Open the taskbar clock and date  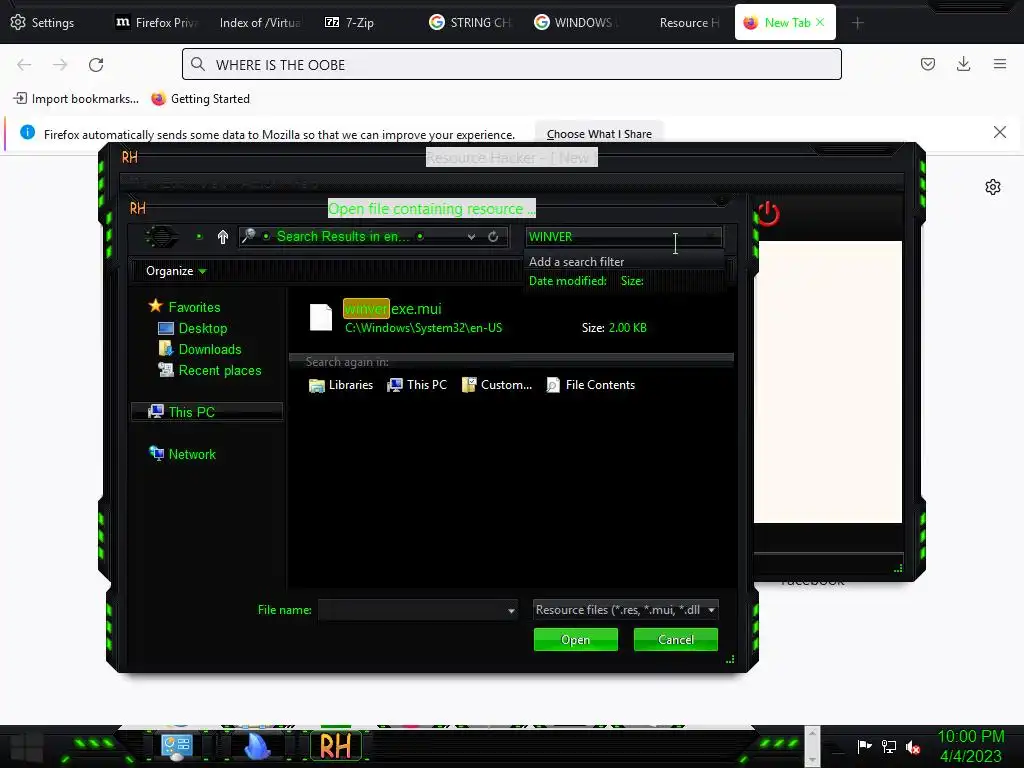(970, 746)
